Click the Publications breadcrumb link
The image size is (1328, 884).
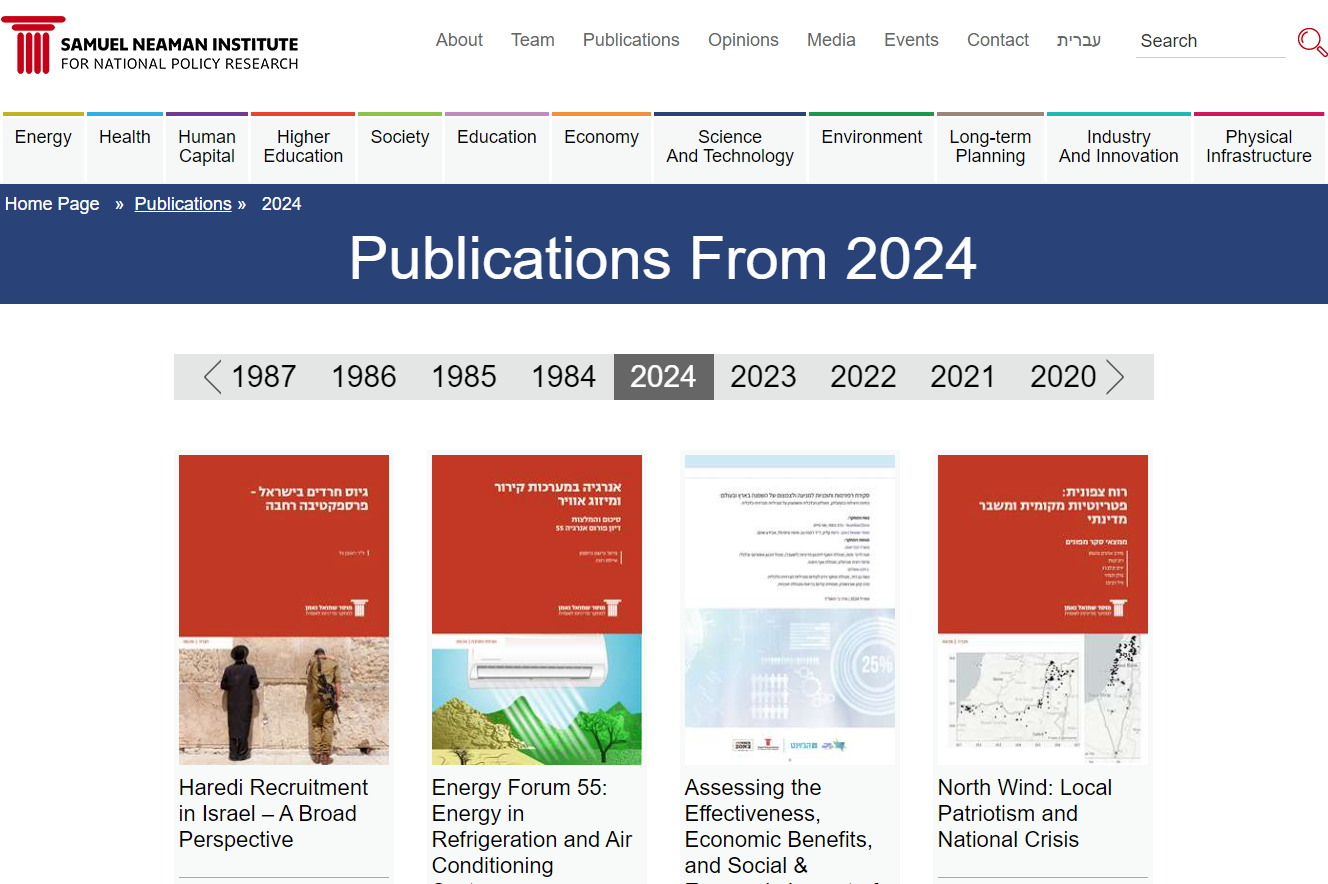click(183, 204)
